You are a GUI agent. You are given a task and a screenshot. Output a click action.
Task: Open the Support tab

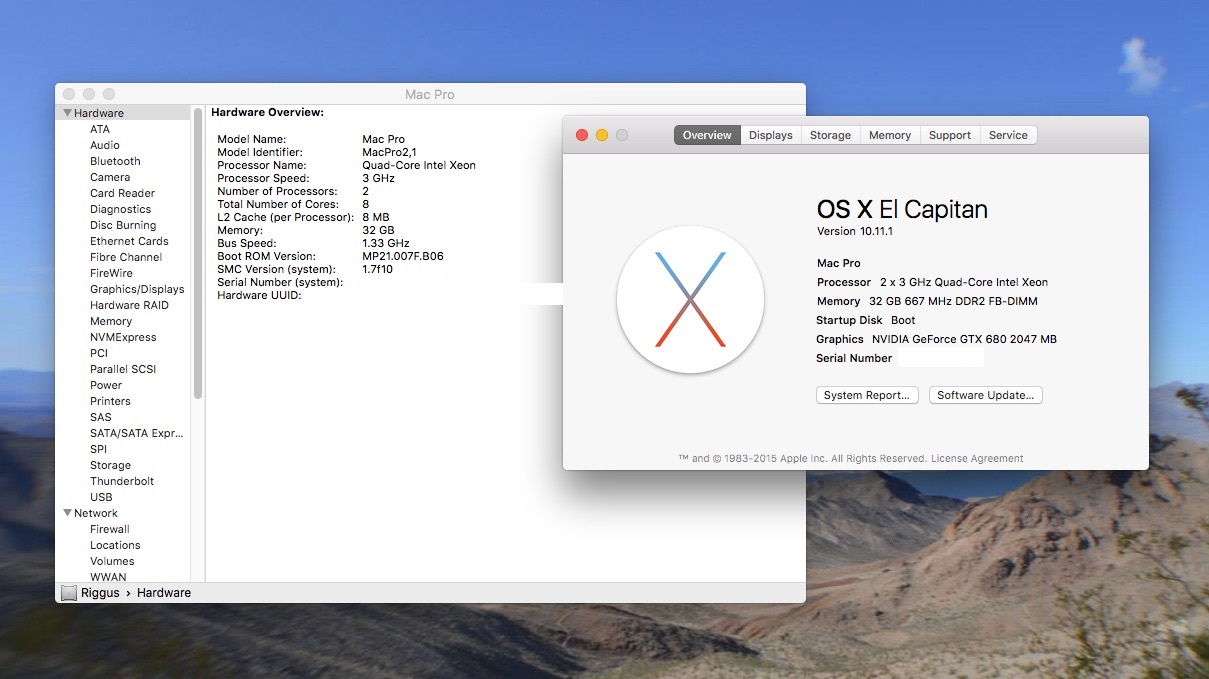point(950,135)
